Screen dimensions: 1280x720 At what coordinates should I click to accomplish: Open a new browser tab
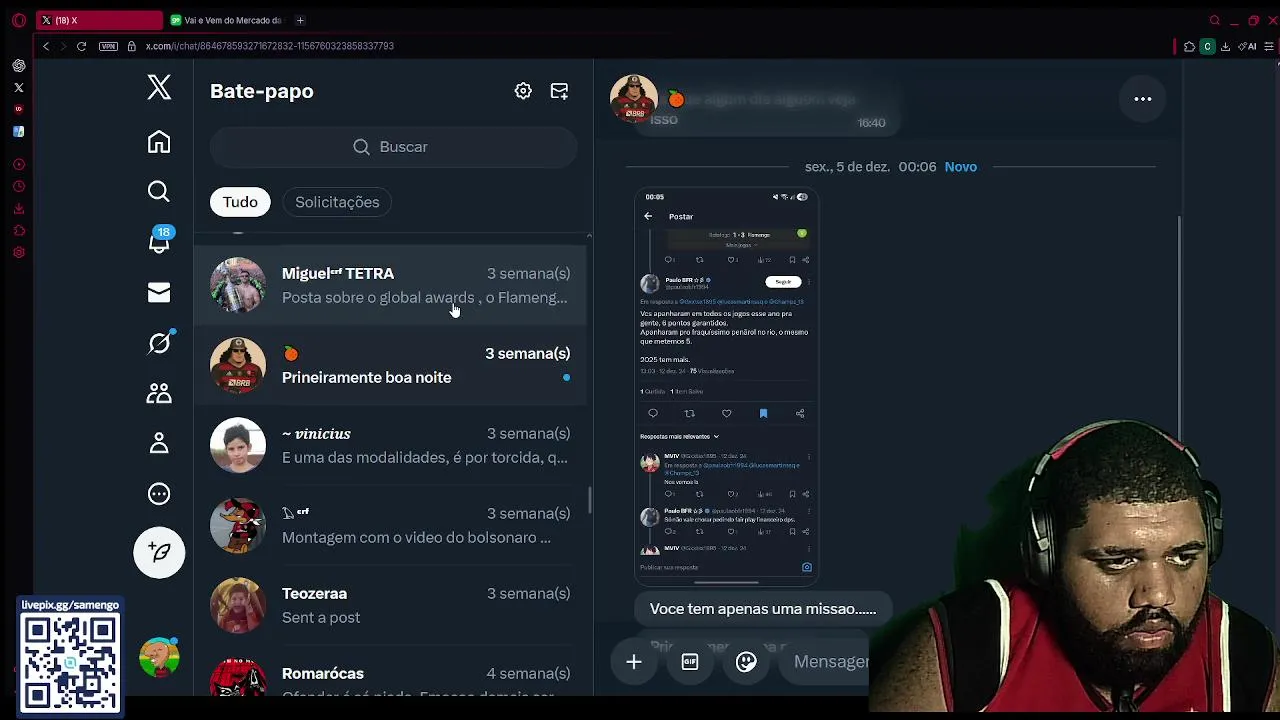click(x=300, y=20)
